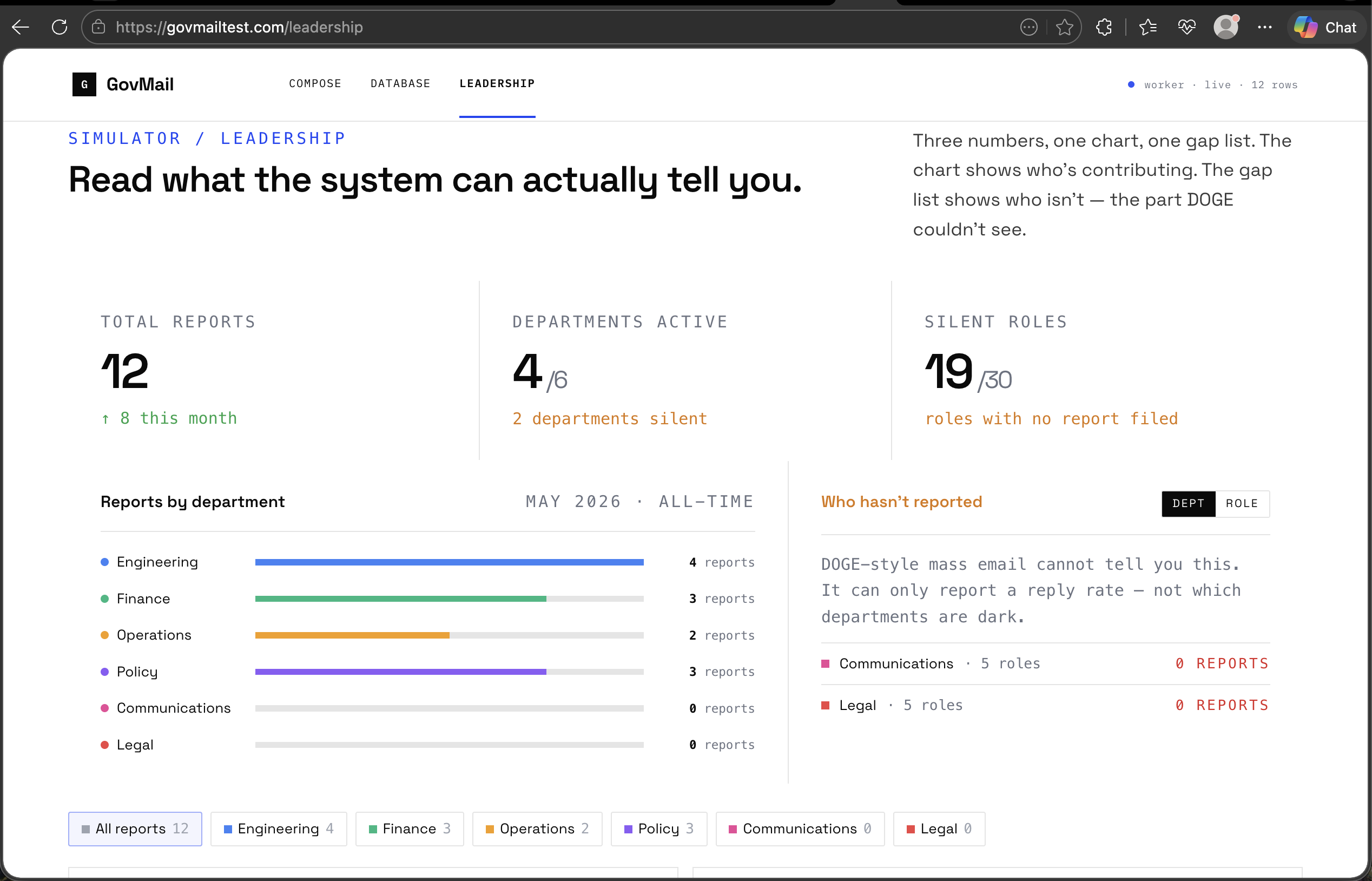The image size is (1372, 881).
Task: Reload the page with refresh icon
Action: click(x=60, y=27)
